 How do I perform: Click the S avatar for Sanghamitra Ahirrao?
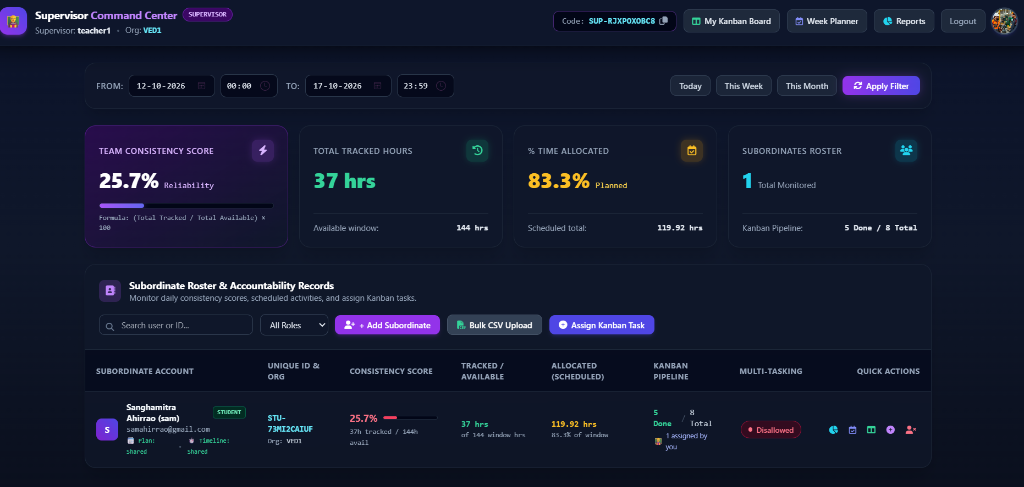click(107, 430)
